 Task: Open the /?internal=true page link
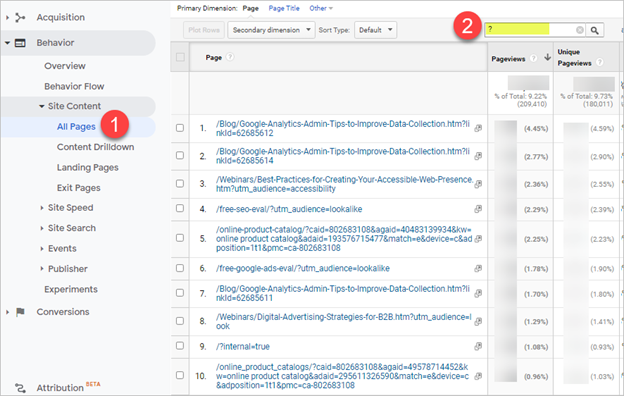coord(243,347)
